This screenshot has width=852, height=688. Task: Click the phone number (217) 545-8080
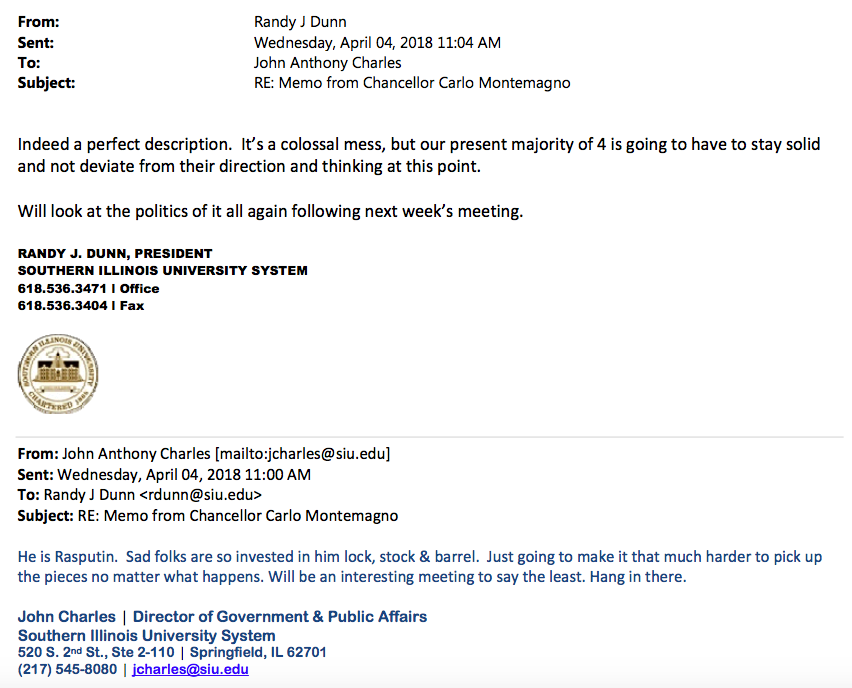[67, 669]
